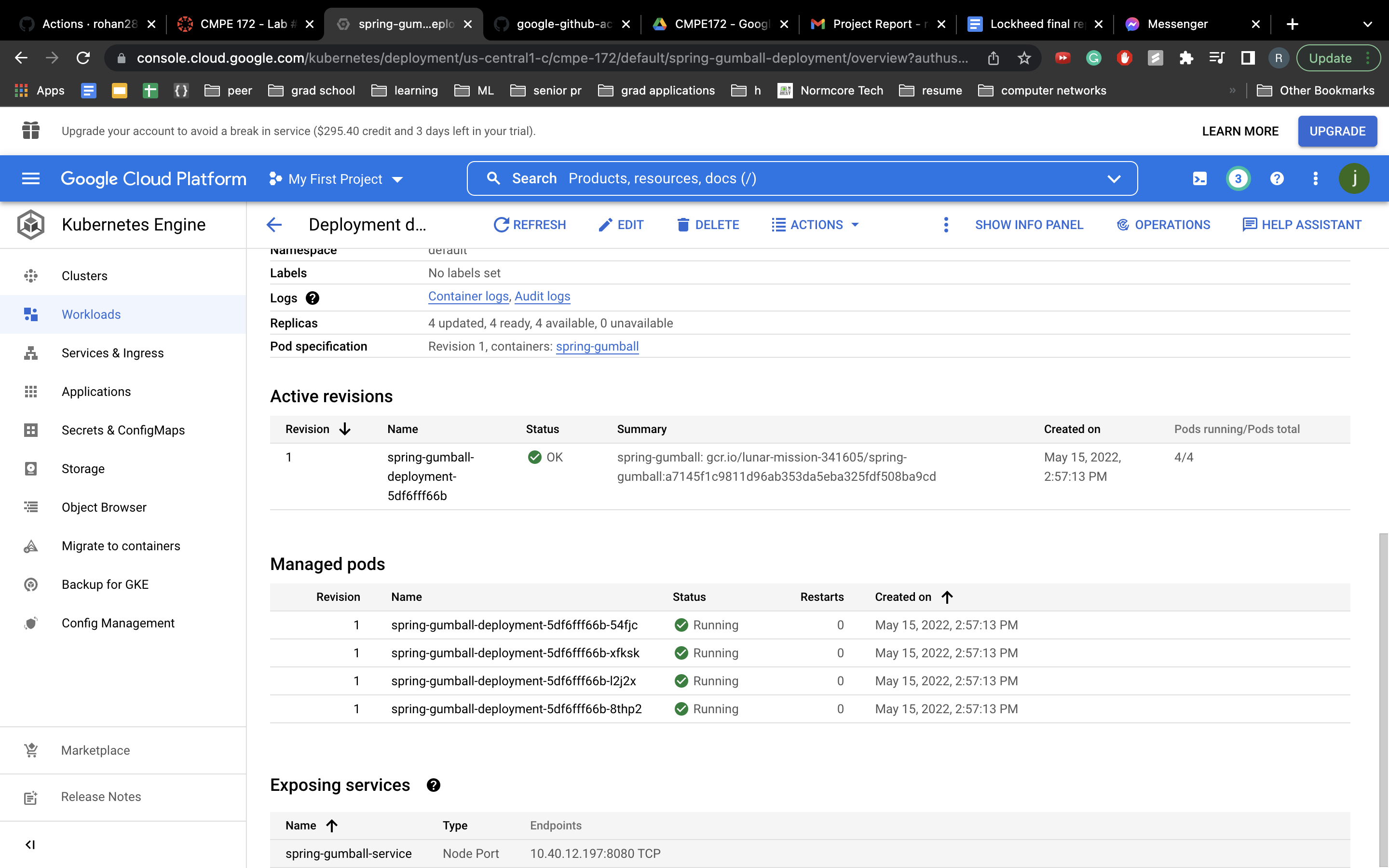Open Services & Ingress in sidebar
This screenshot has width=1389, height=868.
click(x=112, y=353)
